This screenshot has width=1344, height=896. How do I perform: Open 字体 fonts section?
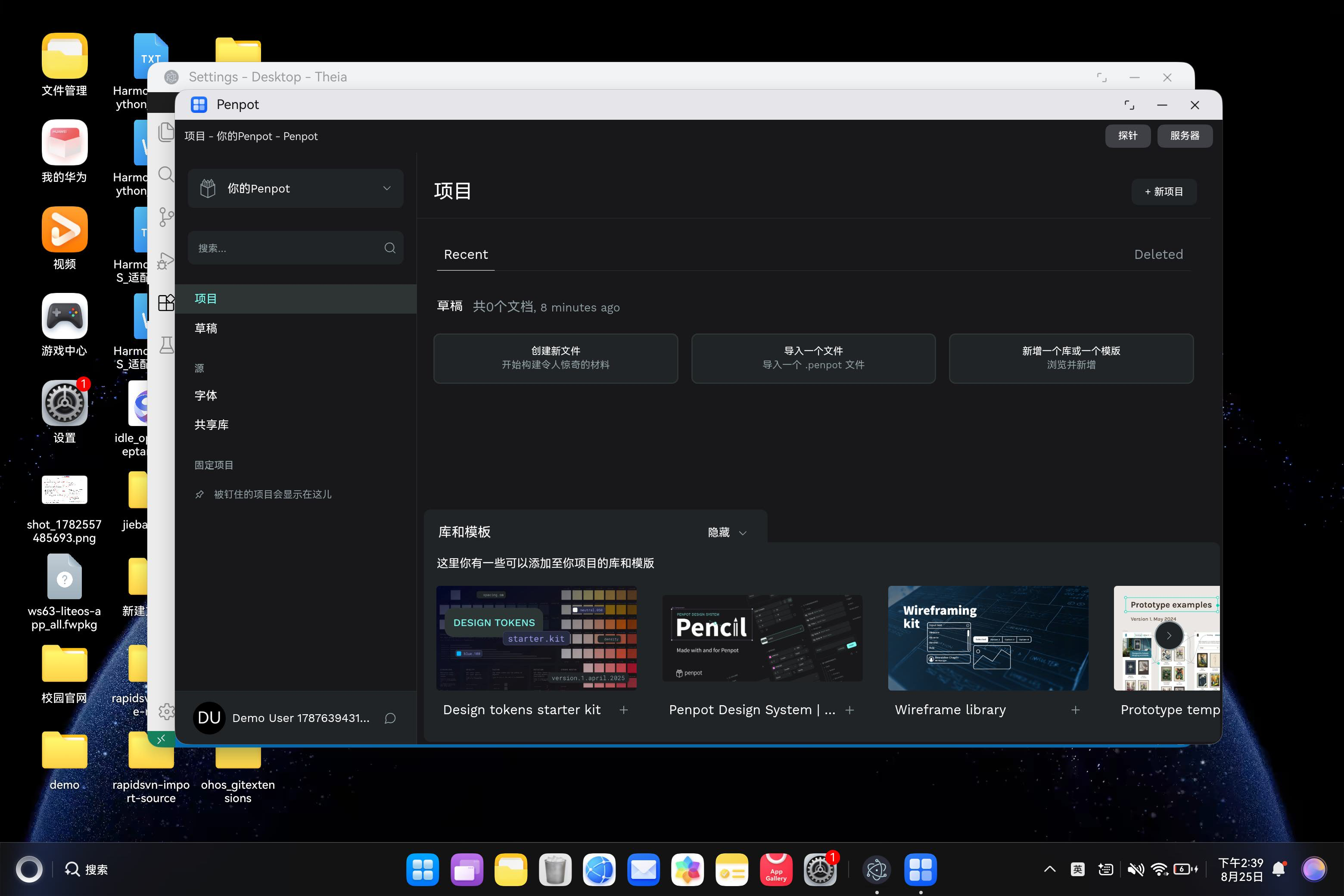coord(296,395)
